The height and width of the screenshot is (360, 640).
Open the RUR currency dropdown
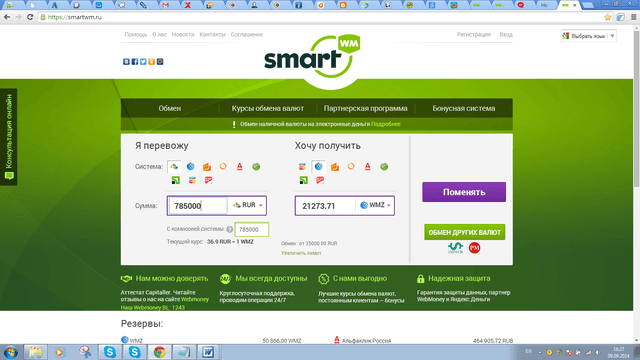click(247, 205)
